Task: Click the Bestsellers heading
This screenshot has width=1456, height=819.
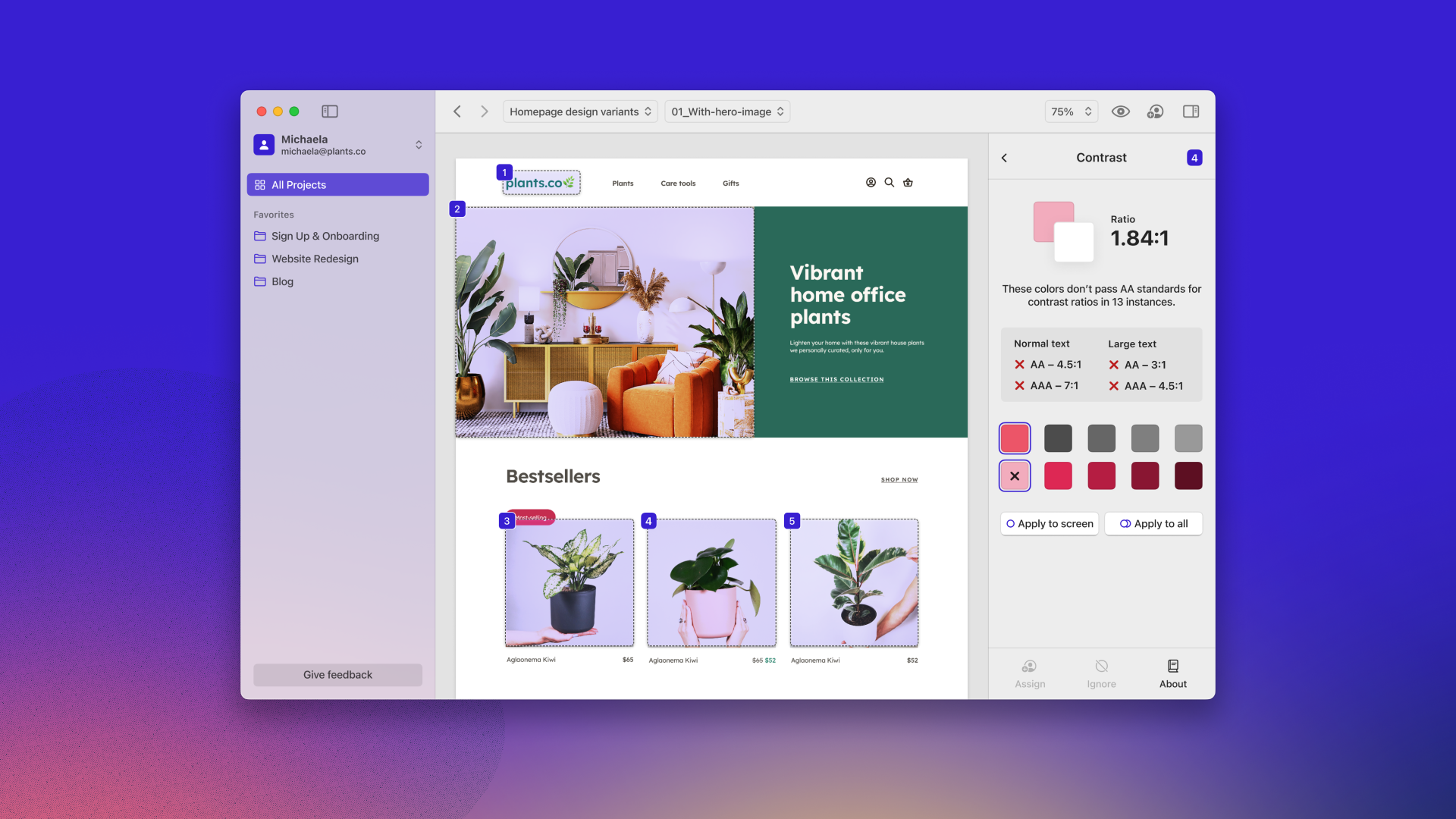Action: pyautogui.click(x=553, y=476)
